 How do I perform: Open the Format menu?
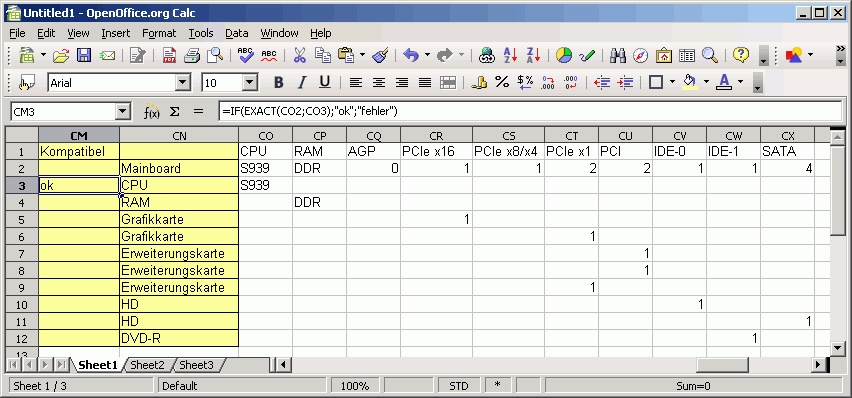pyautogui.click(x=159, y=33)
